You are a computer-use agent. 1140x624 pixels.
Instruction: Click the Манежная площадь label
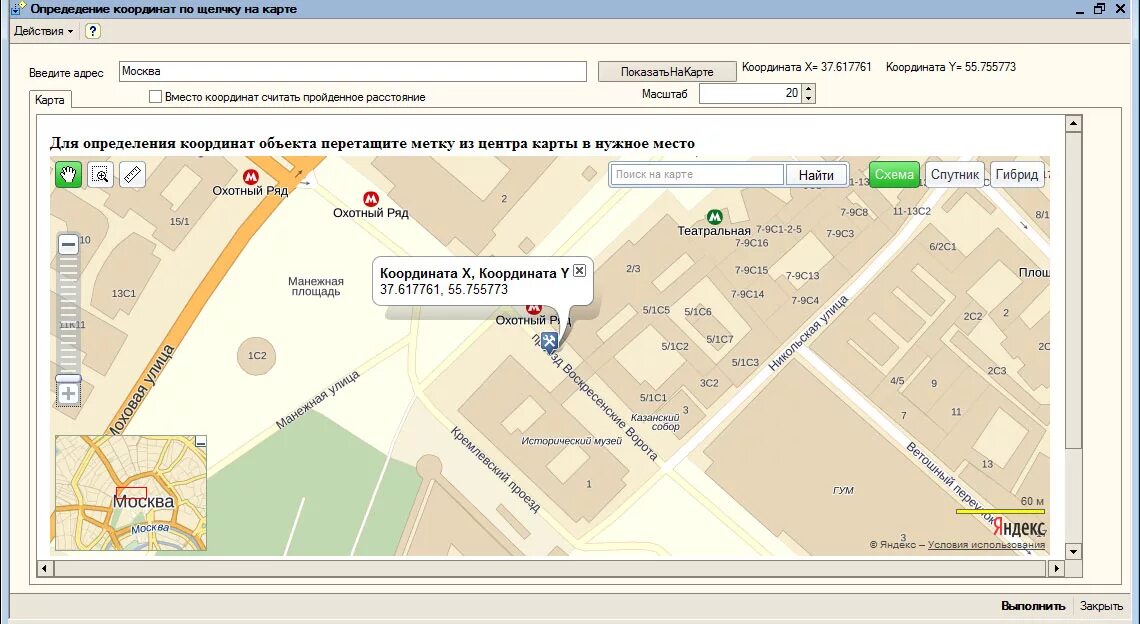316,286
